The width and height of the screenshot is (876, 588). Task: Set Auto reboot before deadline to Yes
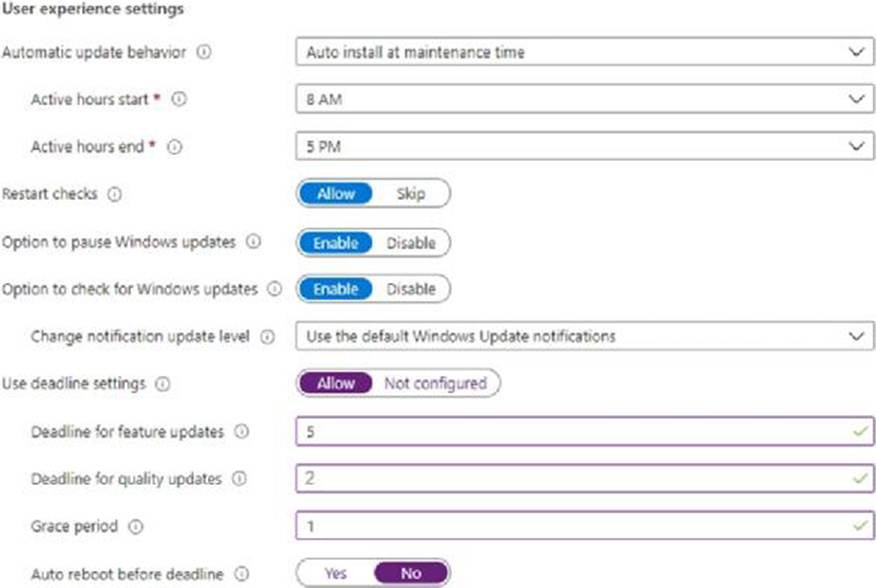[x=335, y=573]
